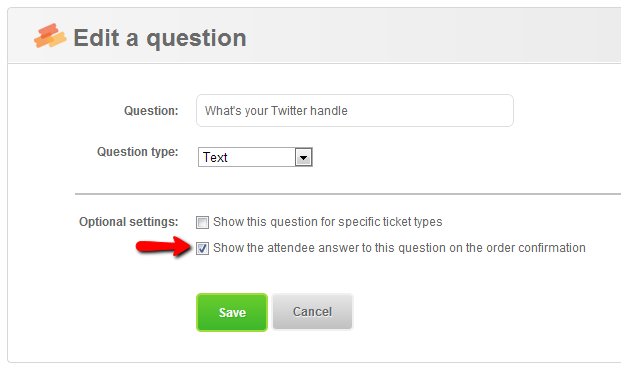Screen dimensions: 621x371
Task: Click the 'Show this question for specific ticket types' label
Action: (328, 222)
